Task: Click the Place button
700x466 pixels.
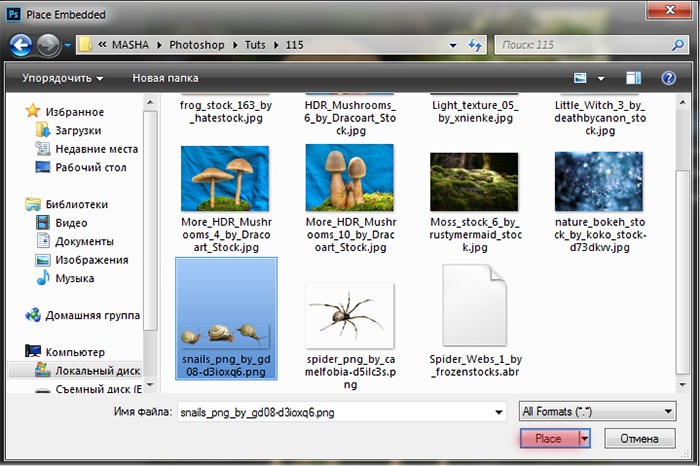Action: (549, 439)
